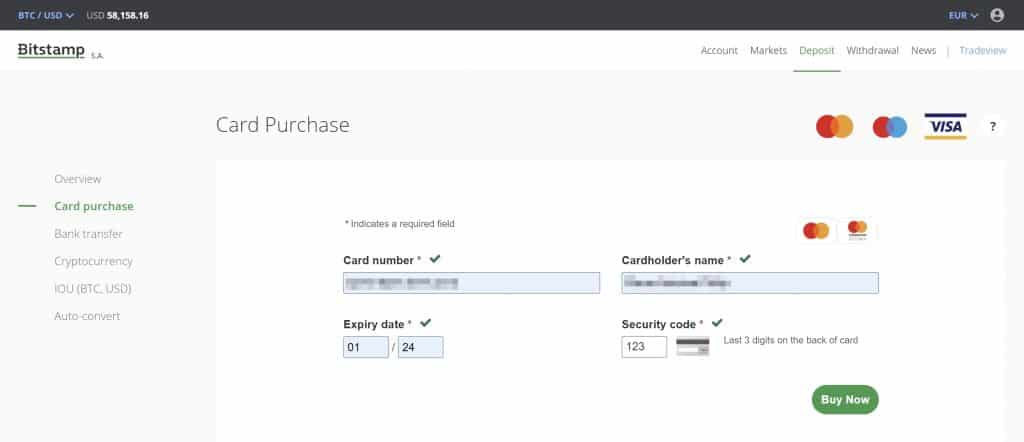Viewport: 1024px width, 442px height.
Task: Click the user account profile icon
Action: click(x=996, y=15)
